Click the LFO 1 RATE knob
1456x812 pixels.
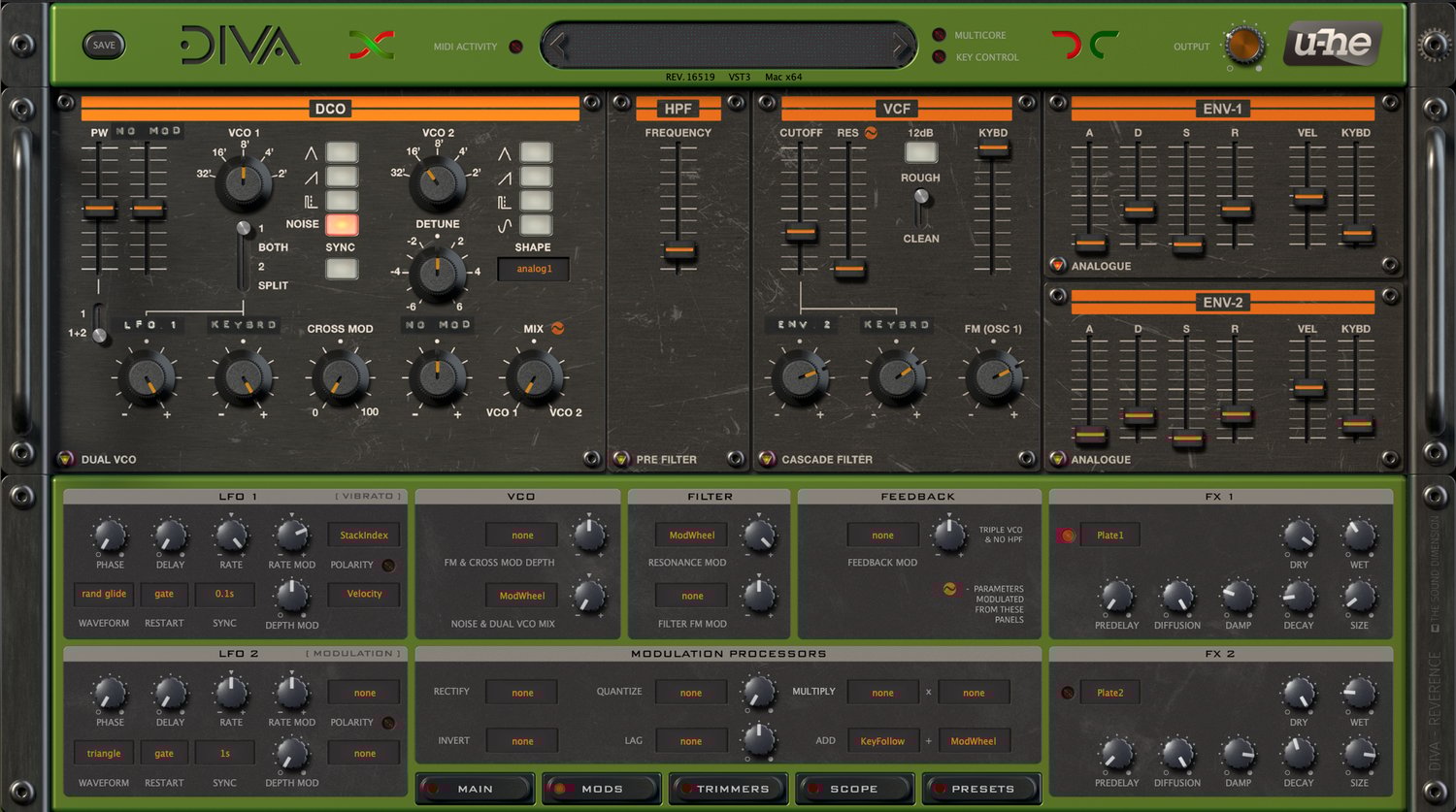click(231, 536)
